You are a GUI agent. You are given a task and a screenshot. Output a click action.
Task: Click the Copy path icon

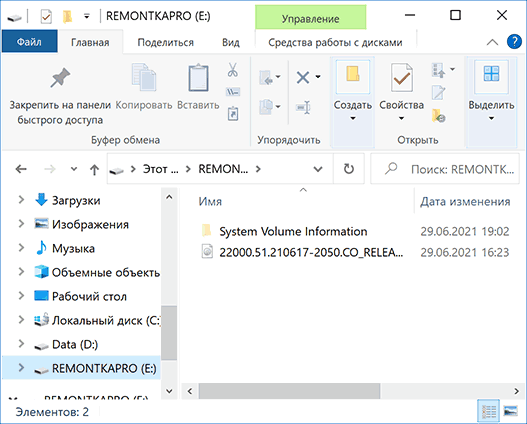[x=233, y=91]
